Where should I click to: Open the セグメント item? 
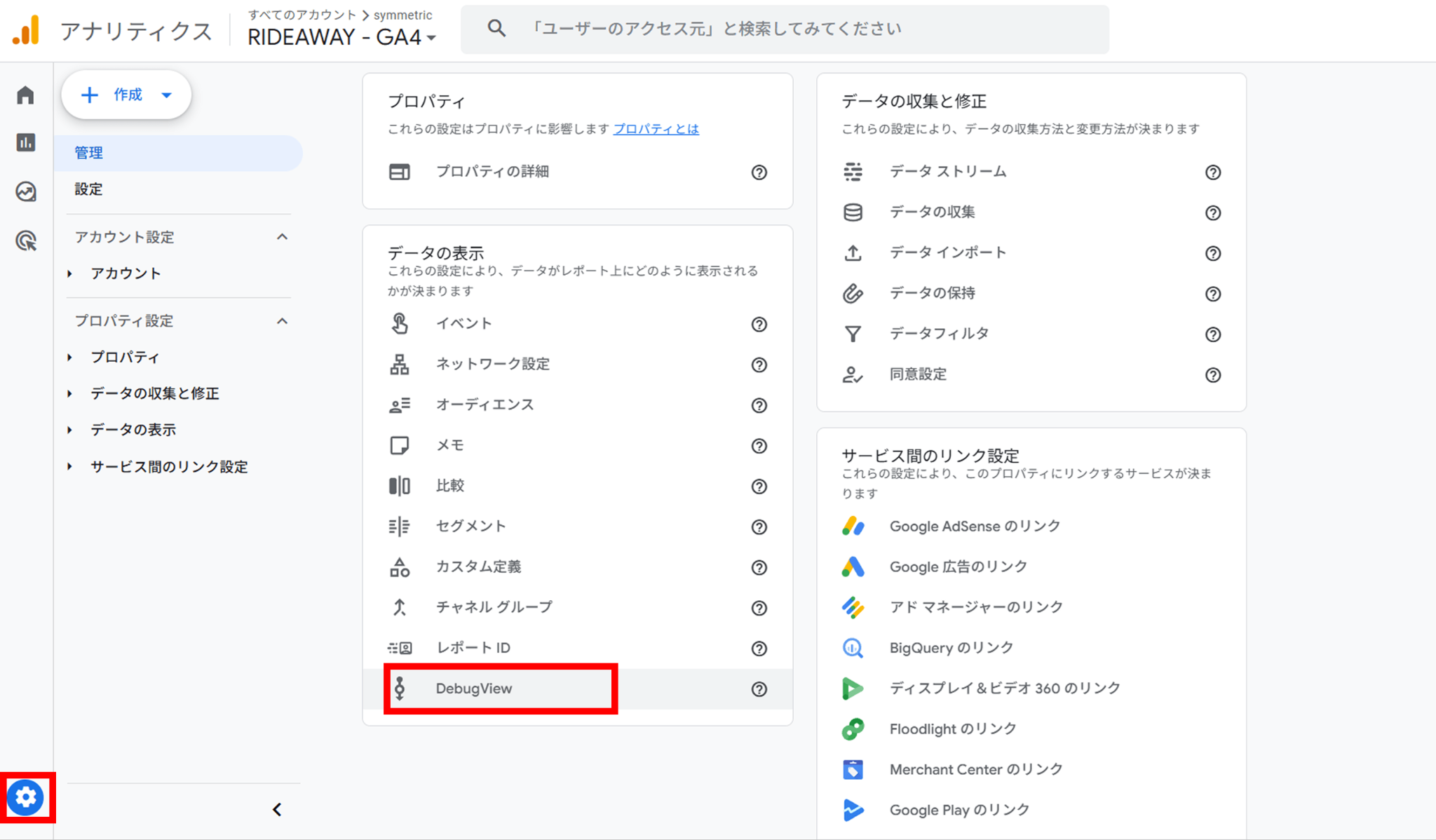click(x=578, y=526)
